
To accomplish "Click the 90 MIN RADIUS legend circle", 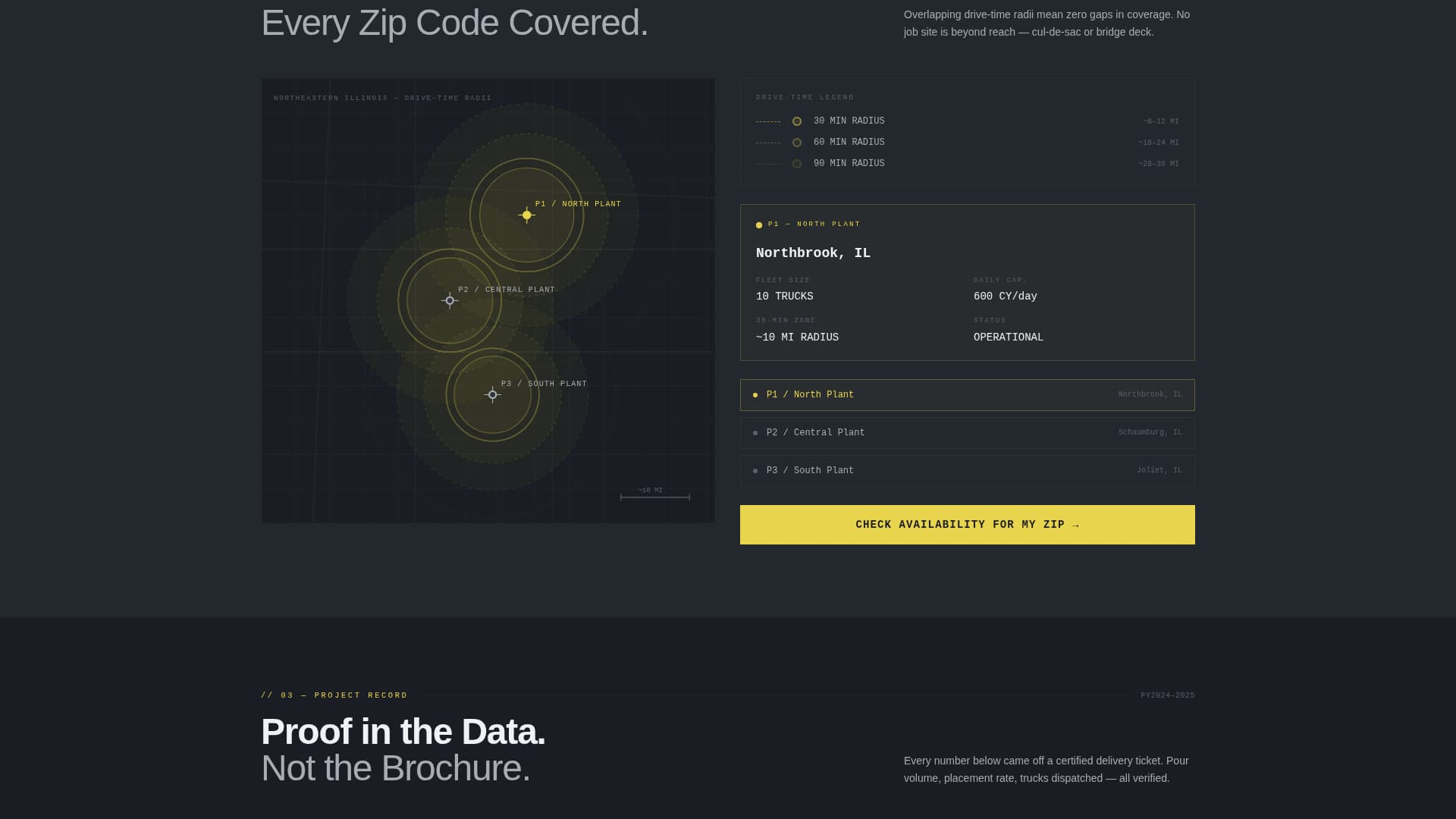I will (x=796, y=163).
